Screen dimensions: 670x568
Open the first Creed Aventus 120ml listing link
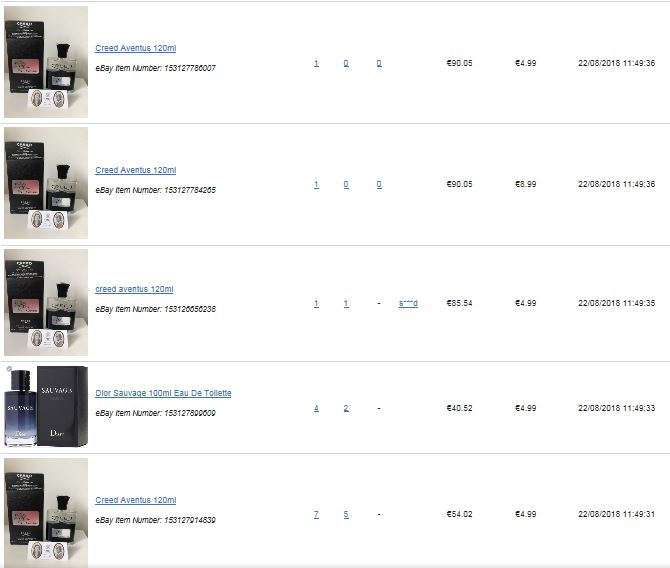click(x=135, y=48)
